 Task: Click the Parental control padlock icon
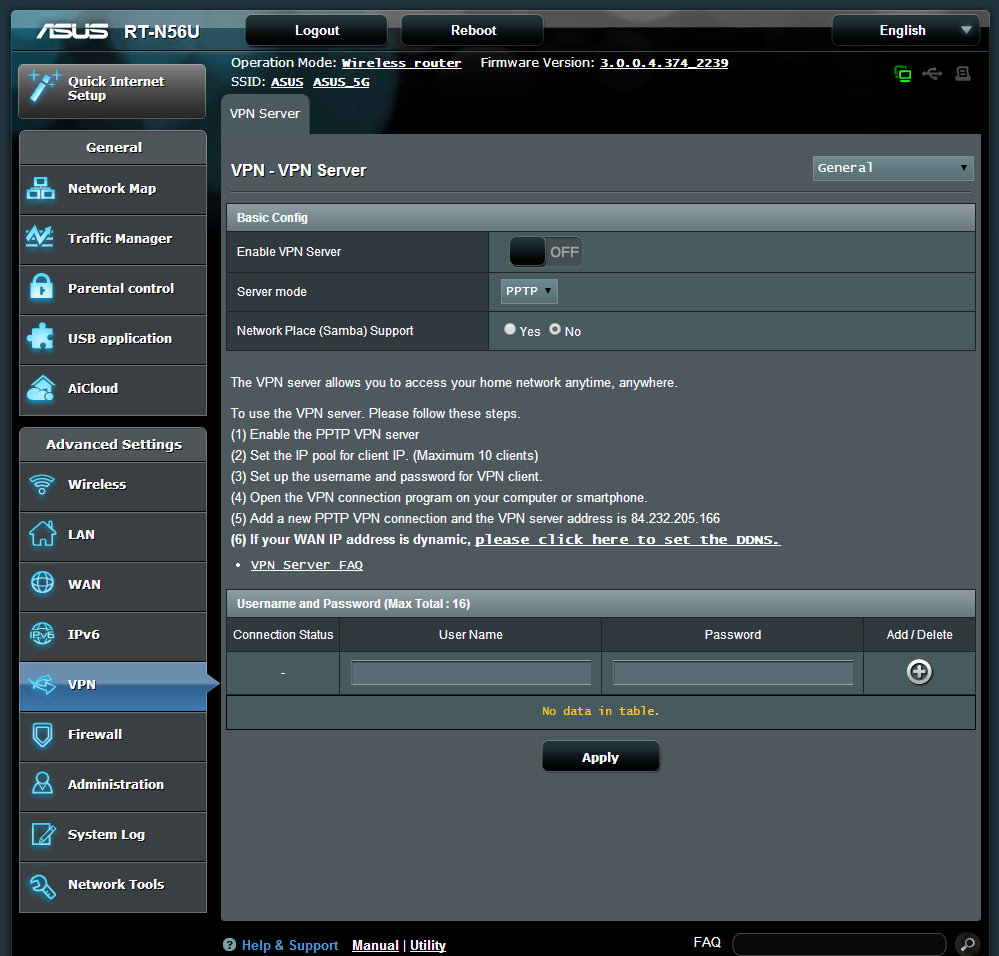point(41,287)
